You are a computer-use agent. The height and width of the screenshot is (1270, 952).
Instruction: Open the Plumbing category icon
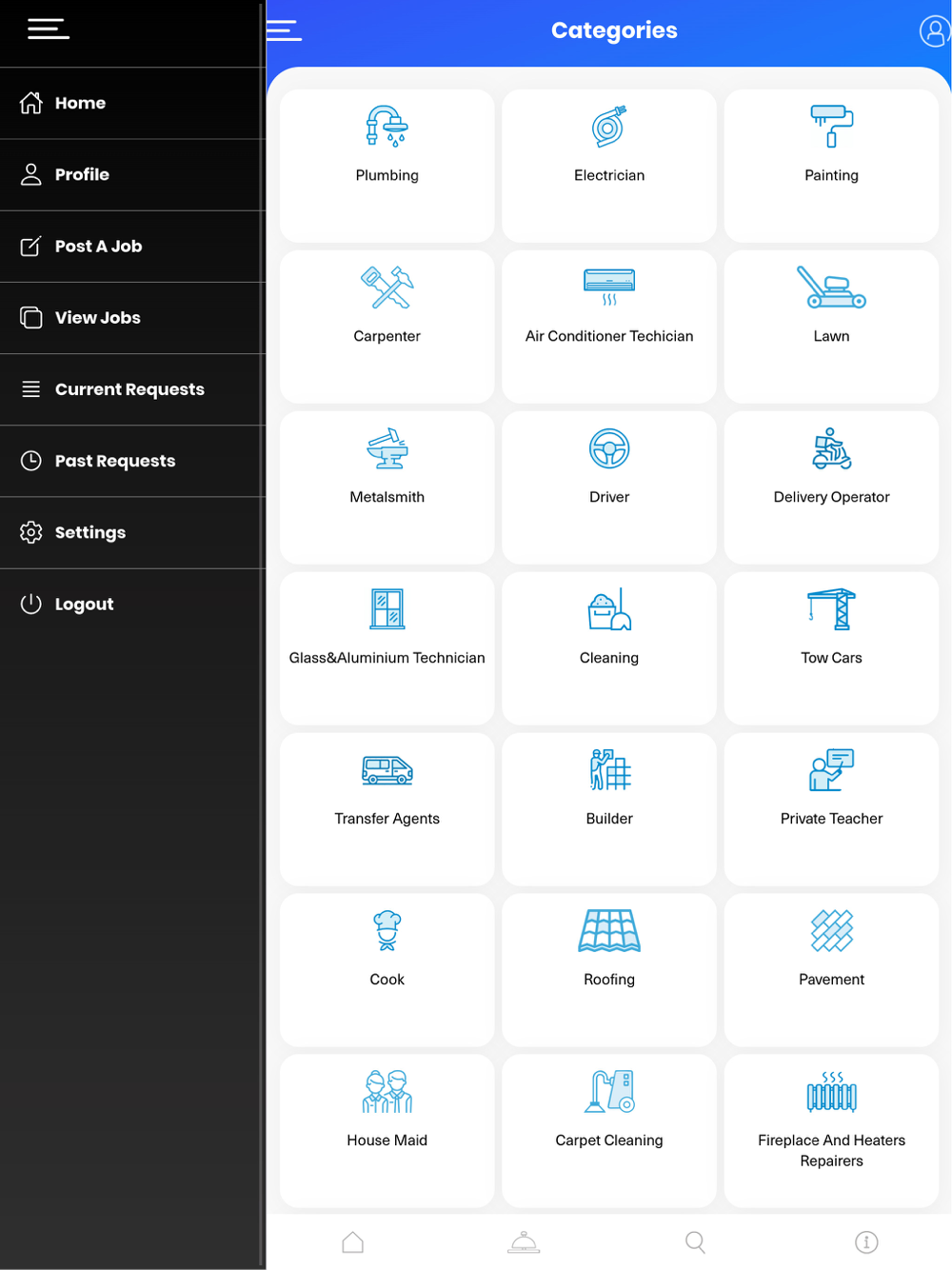click(x=387, y=126)
